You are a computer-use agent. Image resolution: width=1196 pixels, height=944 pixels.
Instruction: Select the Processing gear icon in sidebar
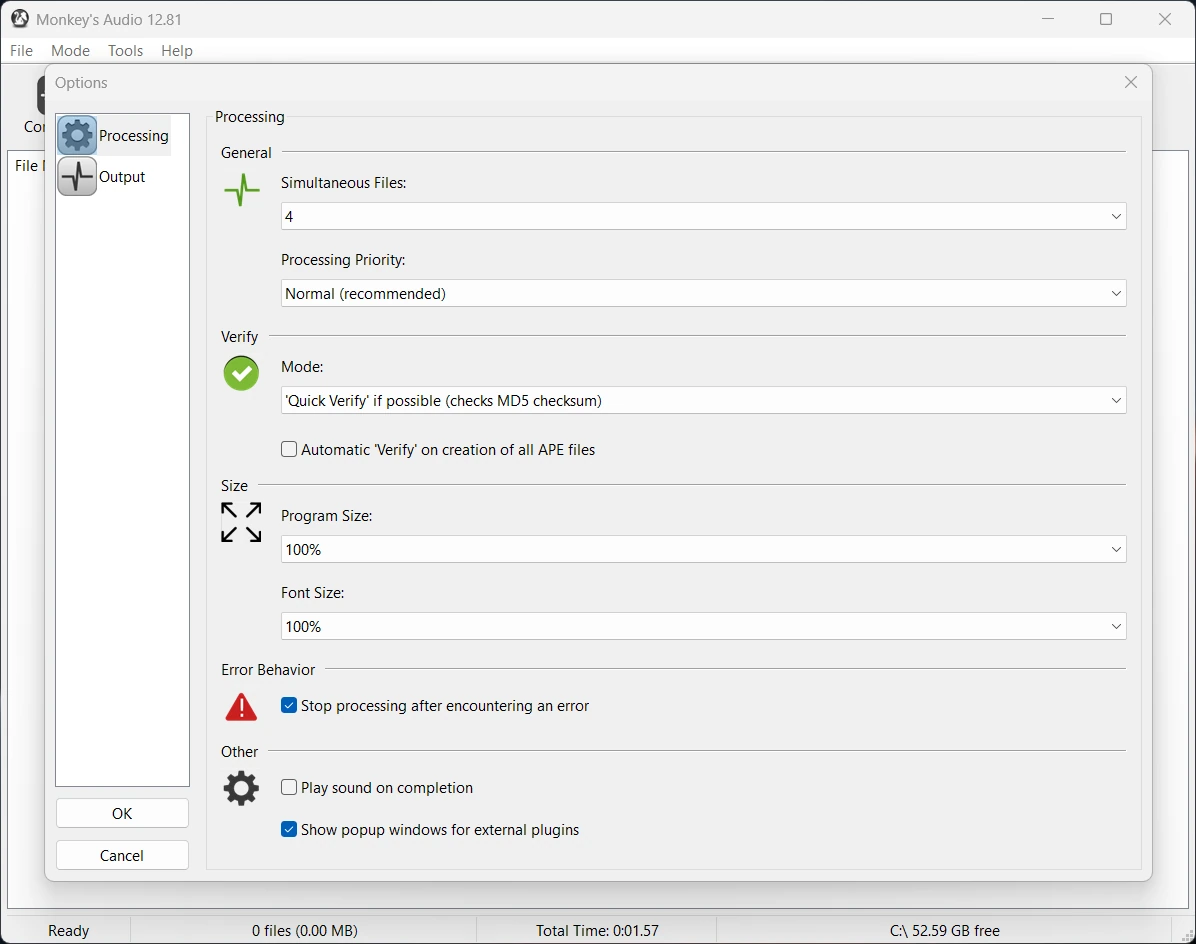(x=77, y=136)
